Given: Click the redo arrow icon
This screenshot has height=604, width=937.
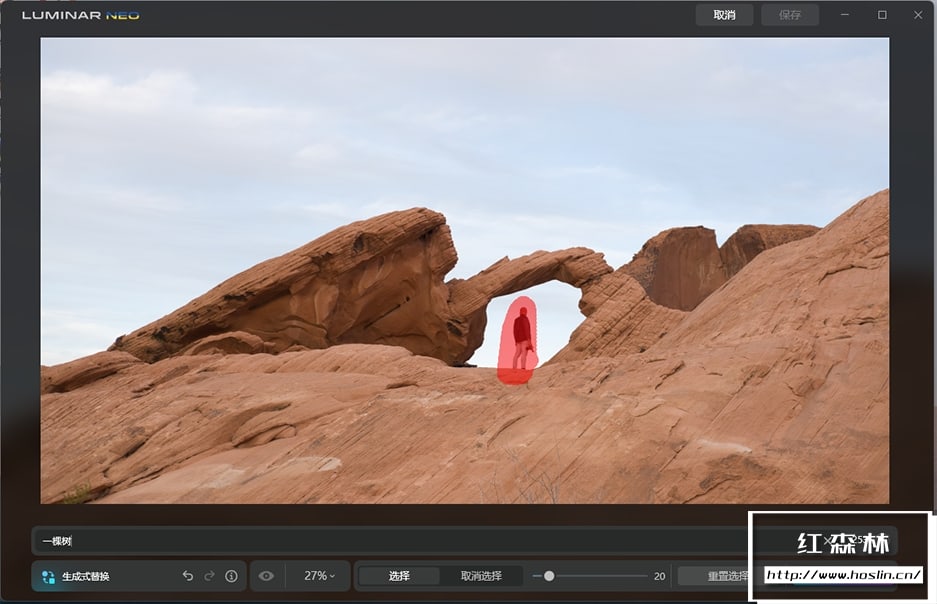Looking at the screenshot, I should pyautogui.click(x=209, y=576).
